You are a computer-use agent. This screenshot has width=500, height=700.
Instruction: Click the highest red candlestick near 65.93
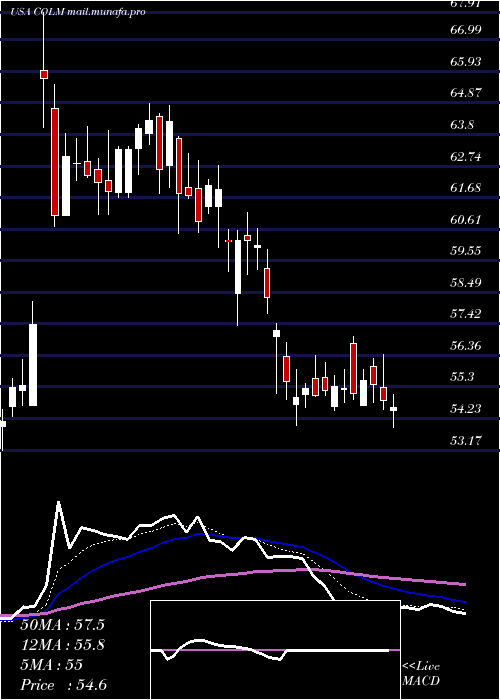(44, 75)
